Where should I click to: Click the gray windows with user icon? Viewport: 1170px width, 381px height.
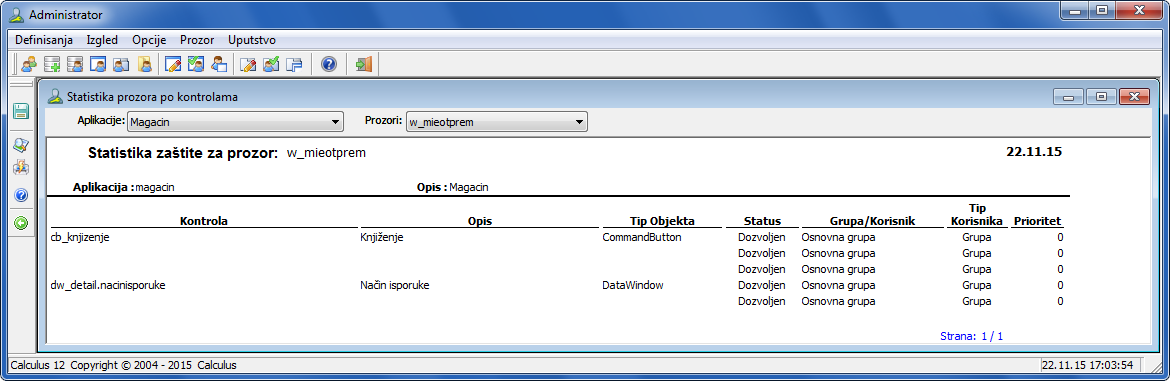click(122, 64)
